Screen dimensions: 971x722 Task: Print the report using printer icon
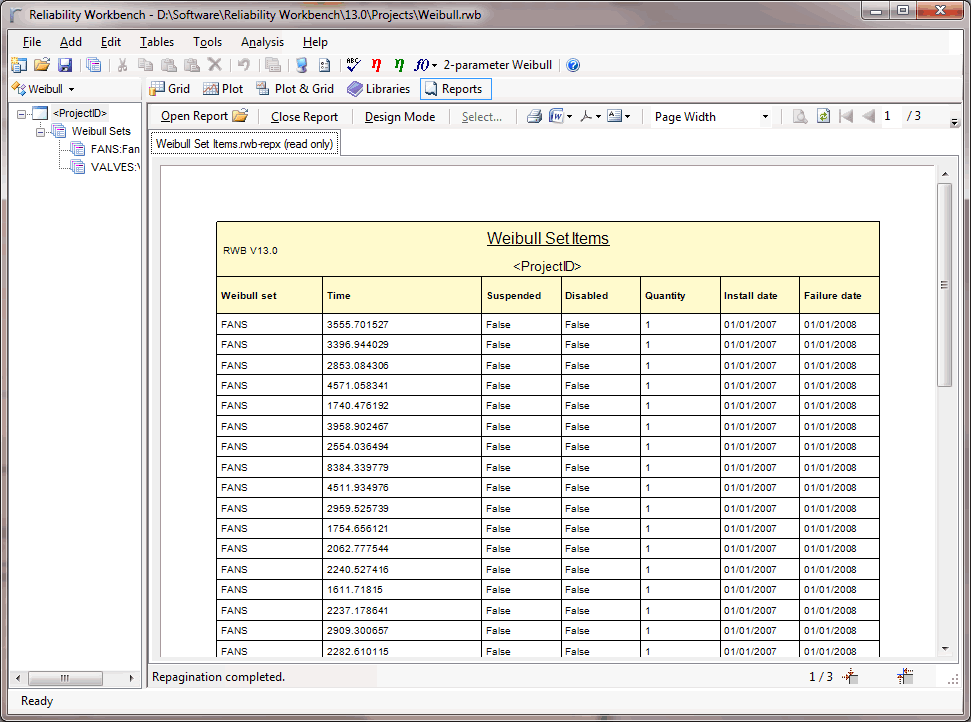[x=534, y=117]
